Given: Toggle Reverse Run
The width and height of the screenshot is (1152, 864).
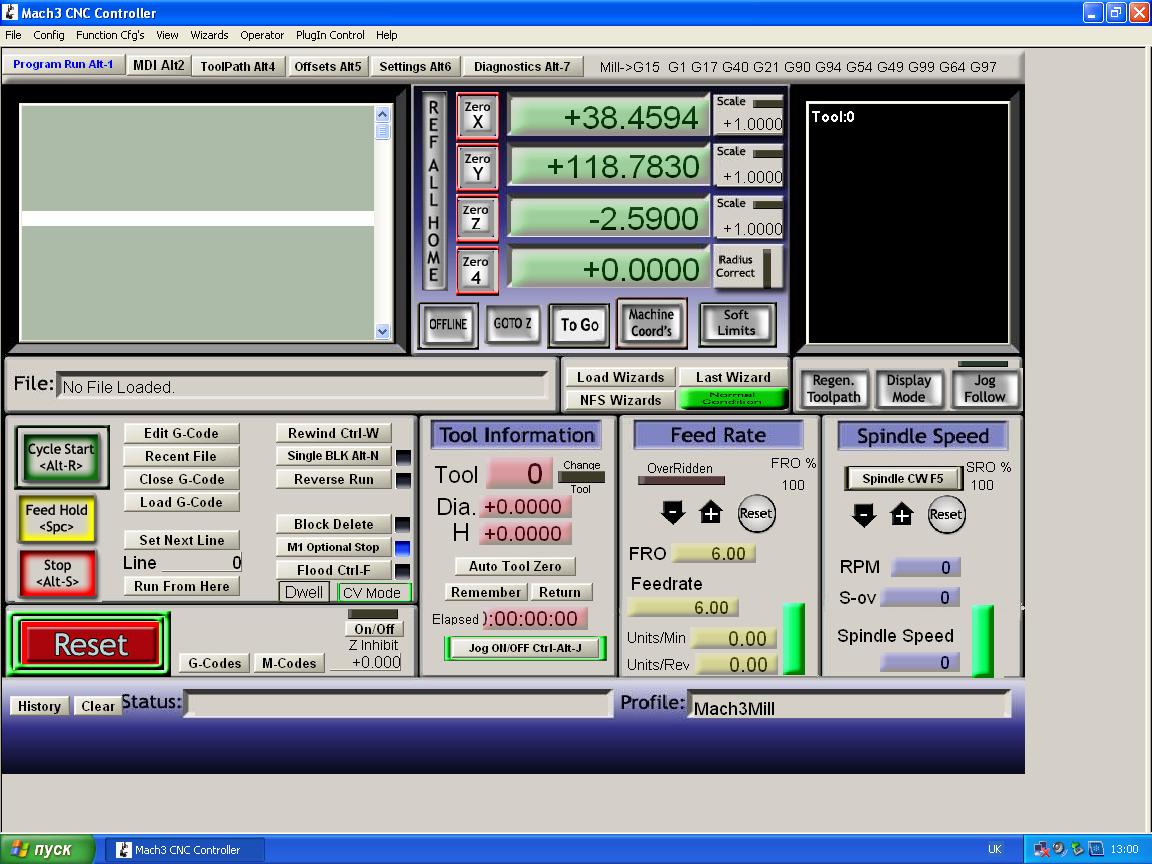Looking at the screenshot, I should pos(334,479).
